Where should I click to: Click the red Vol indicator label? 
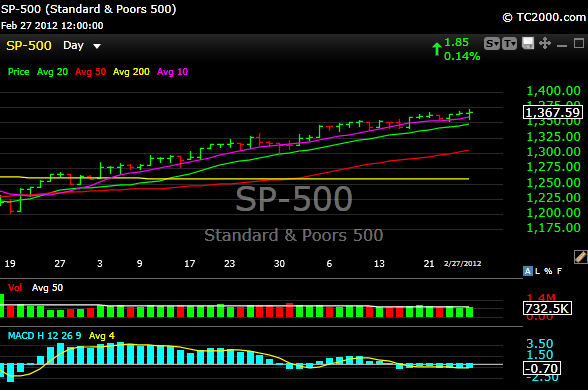point(15,288)
